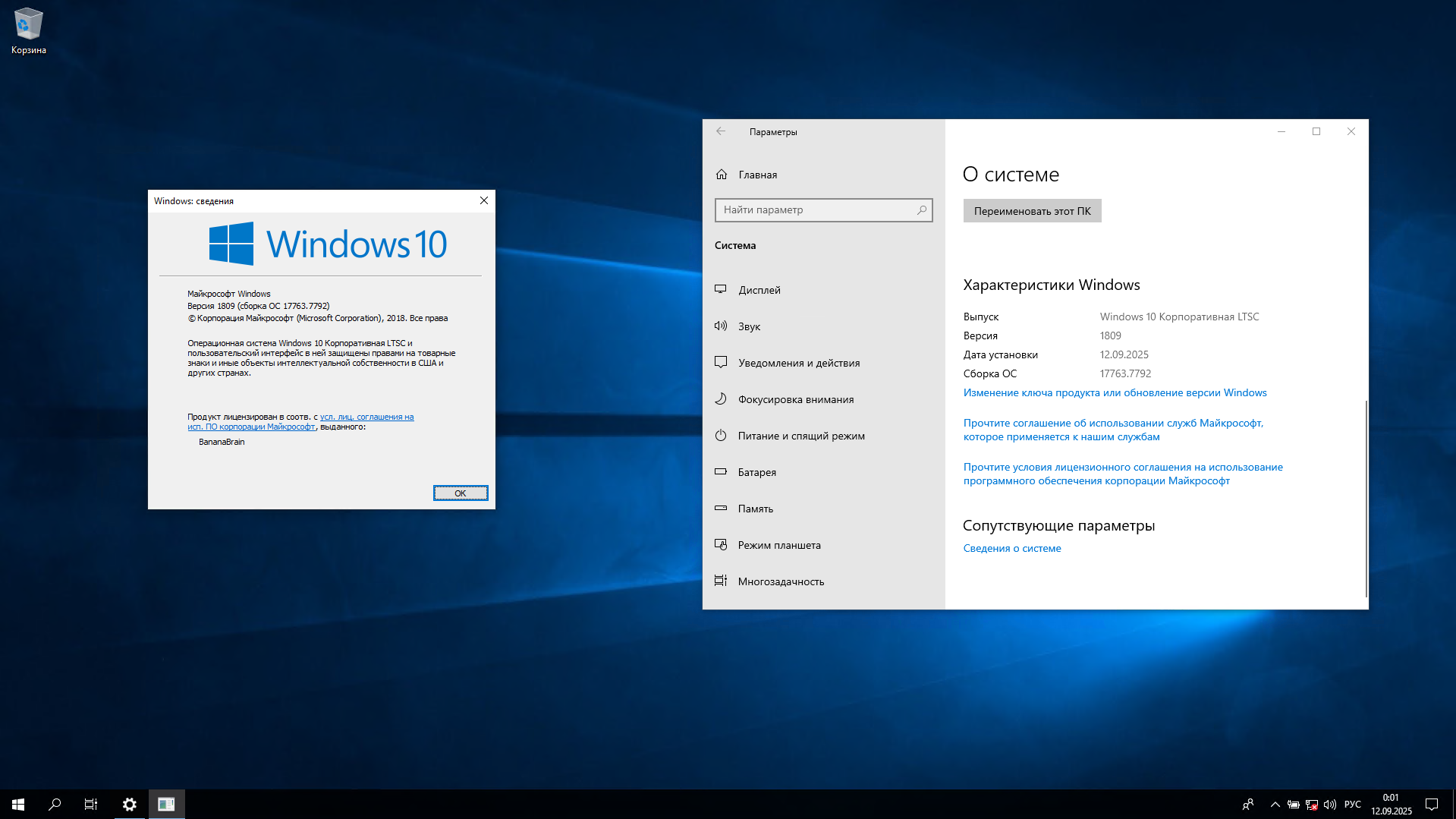Click the Settings gear on the taskbar
The width and height of the screenshot is (1456, 819).
(130, 805)
